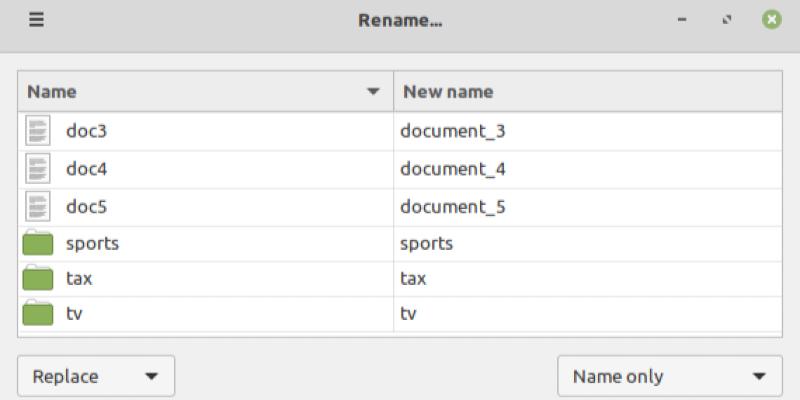Open the hamburger menu in title bar

pos(36,20)
